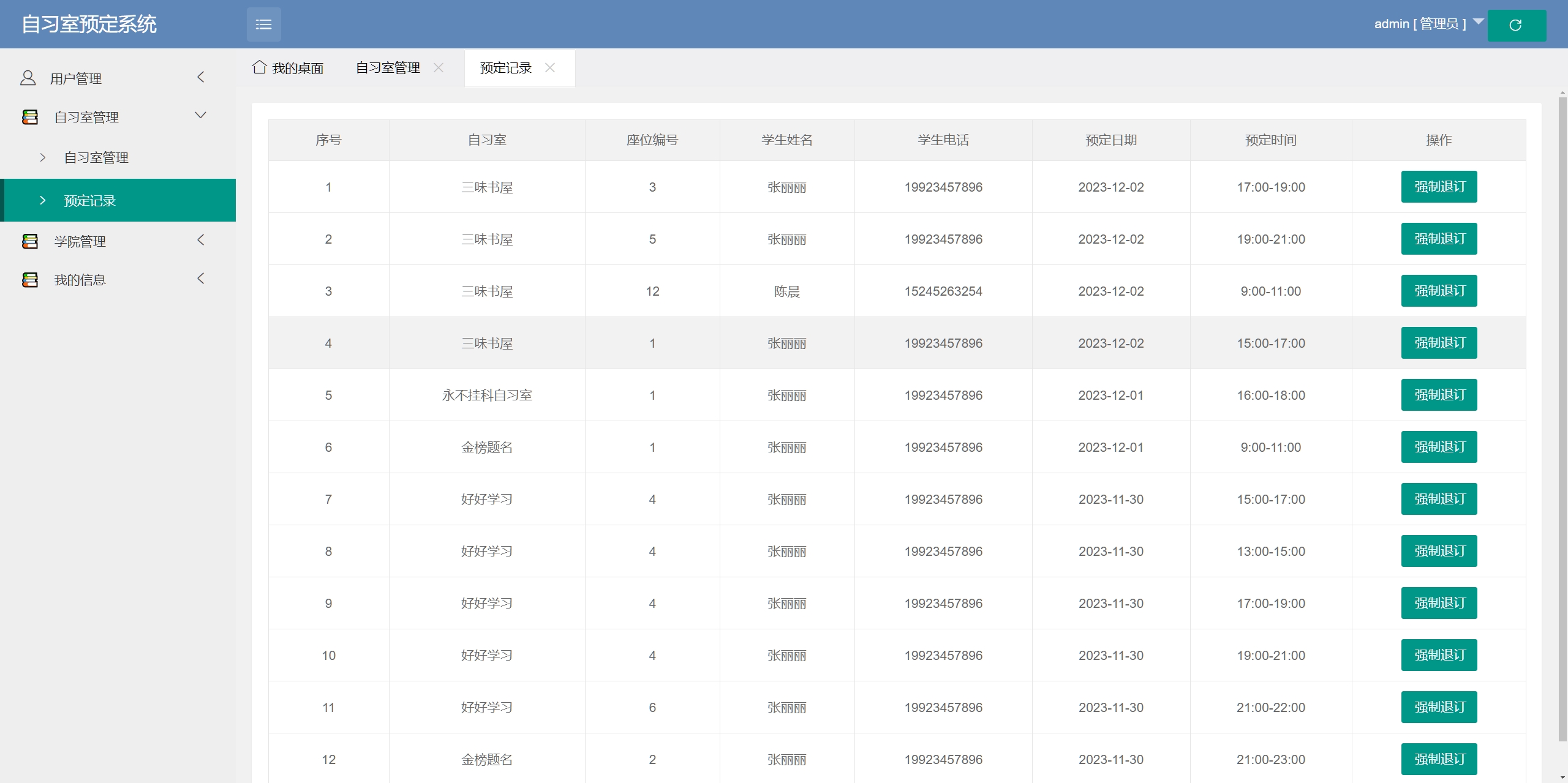Click the scrollbar up arrow
This screenshot has height=783, width=1568.
pos(1562,93)
